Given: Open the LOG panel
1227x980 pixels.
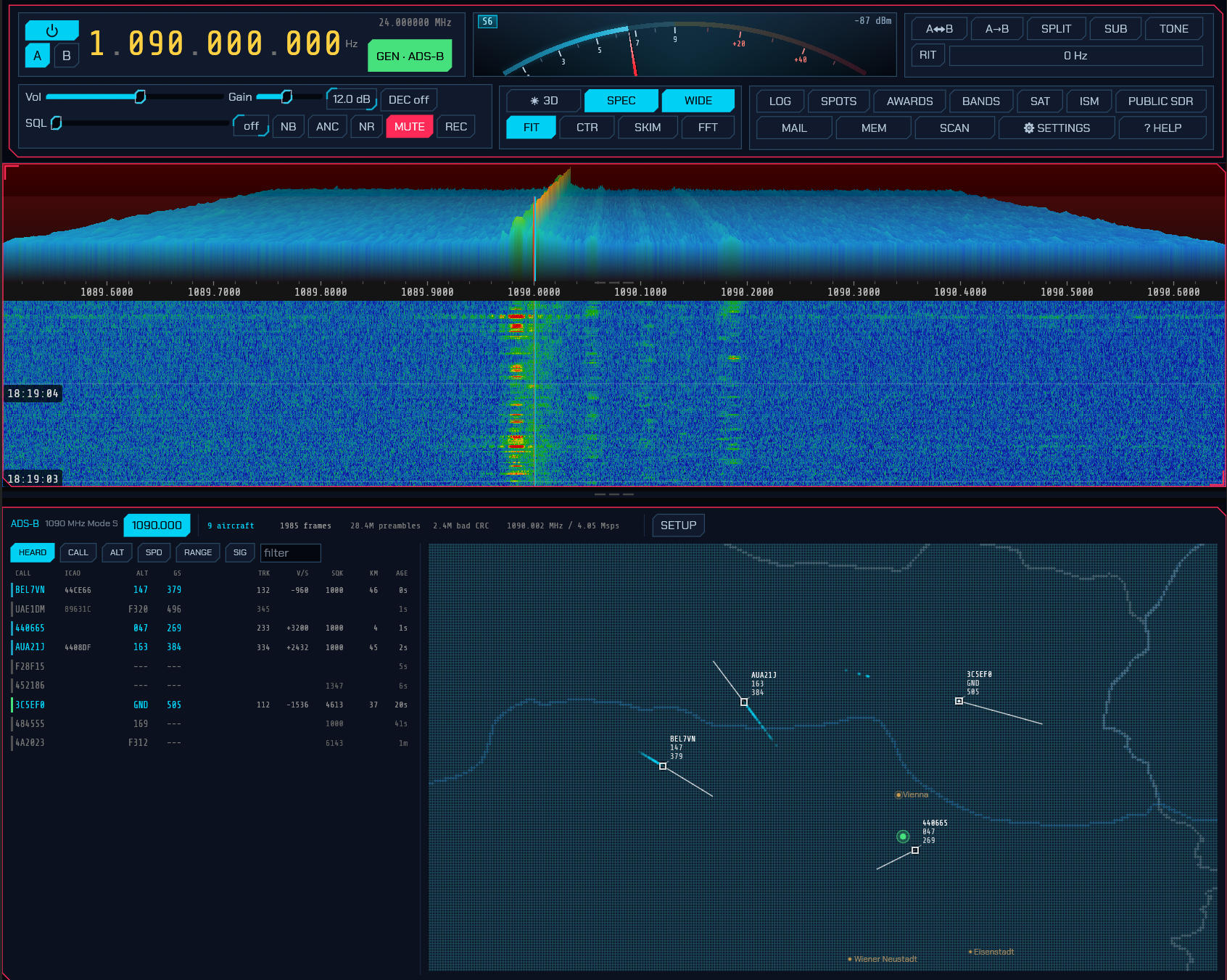Looking at the screenshot, I should (x=780, y=101).
